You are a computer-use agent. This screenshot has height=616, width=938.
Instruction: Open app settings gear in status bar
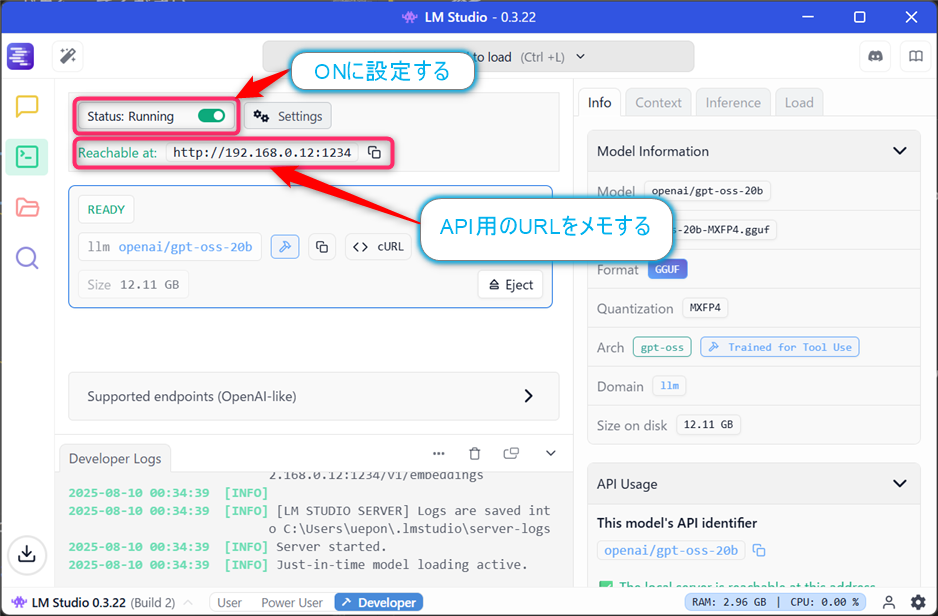click(x=918, y=602)
